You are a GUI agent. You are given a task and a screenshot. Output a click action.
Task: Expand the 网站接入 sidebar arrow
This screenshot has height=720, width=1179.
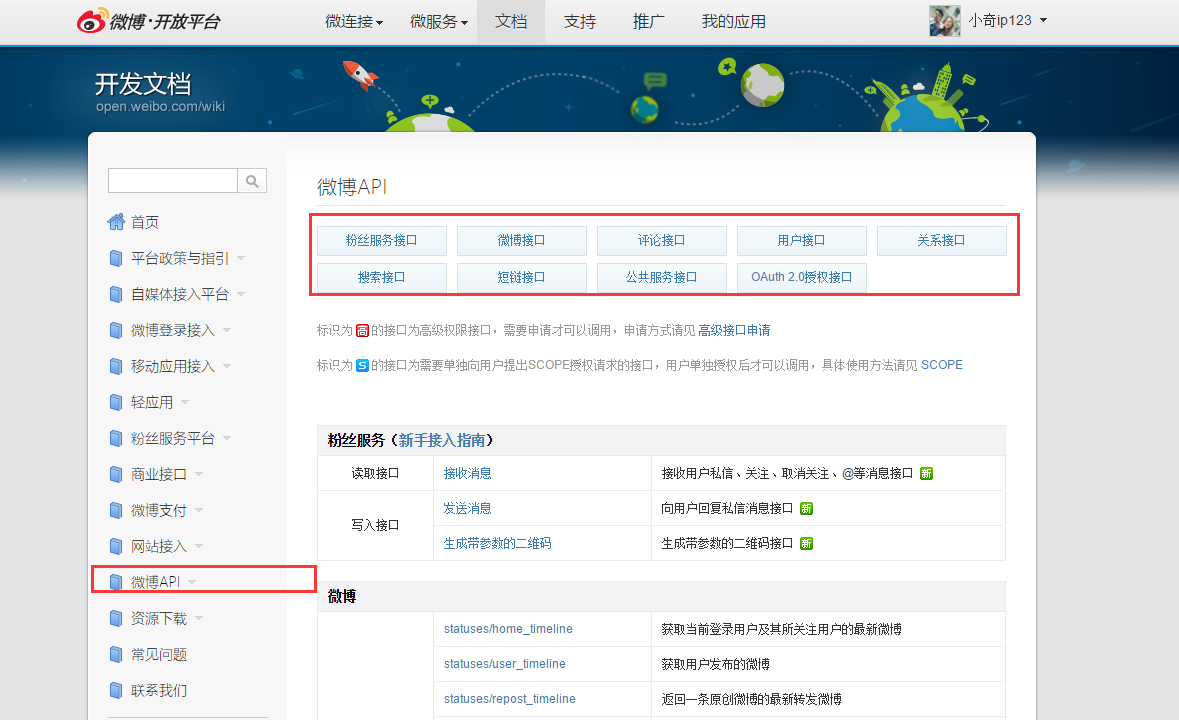click(x=199, y=546)
